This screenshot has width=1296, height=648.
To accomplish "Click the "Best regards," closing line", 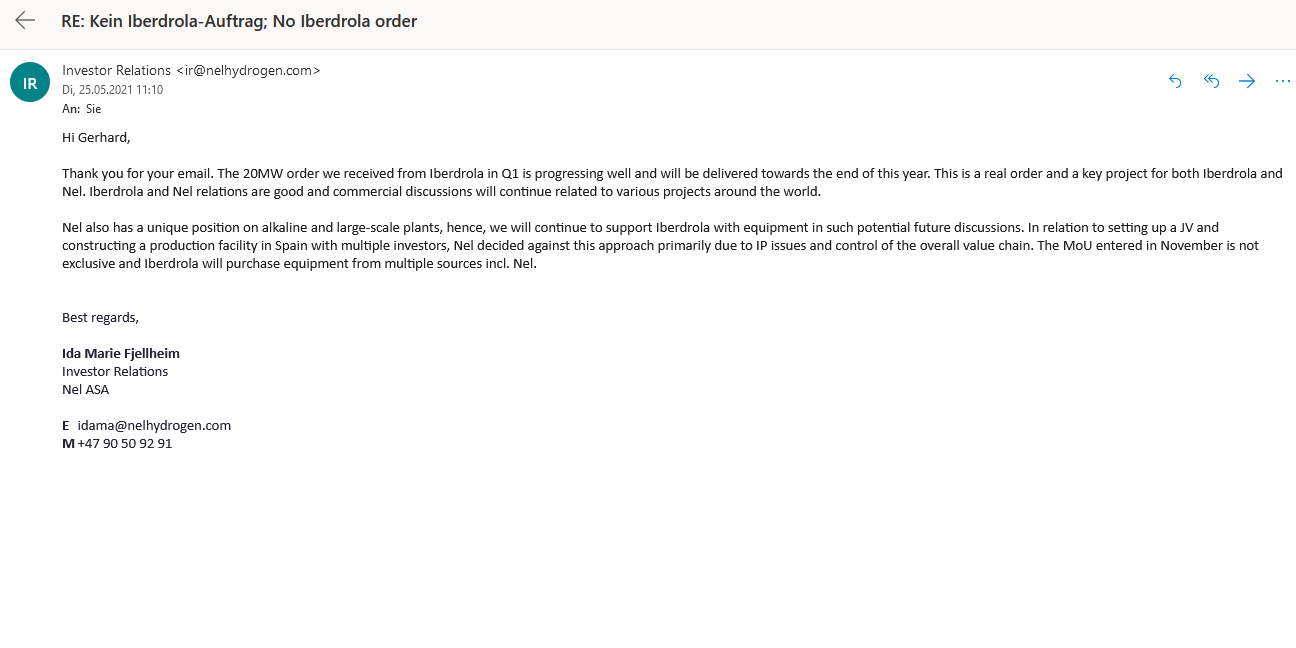I will point(100,317).
